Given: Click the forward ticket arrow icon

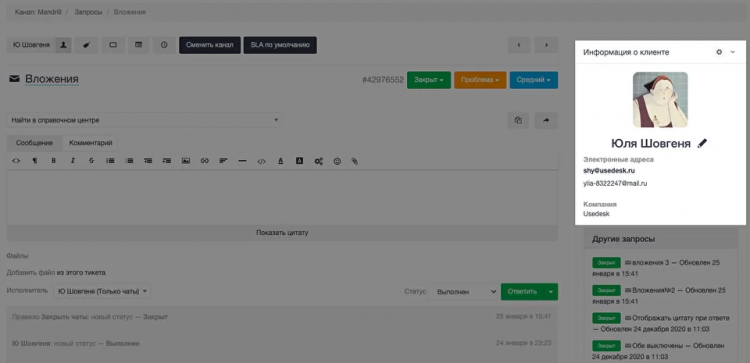Looking at the screenshot, I should pyautogui.click(x=546, y=121).
